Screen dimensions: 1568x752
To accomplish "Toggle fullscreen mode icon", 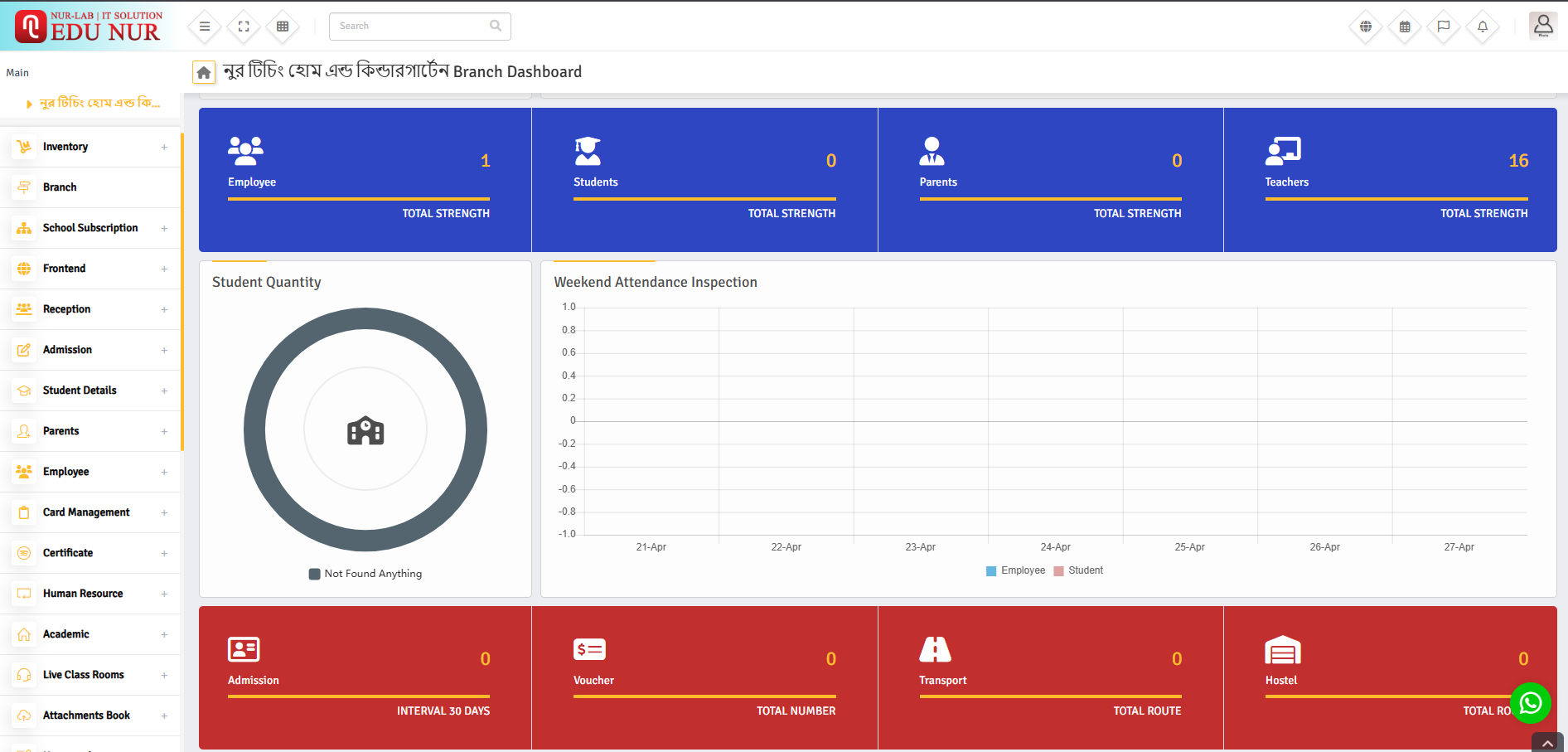I will (244, 27).
